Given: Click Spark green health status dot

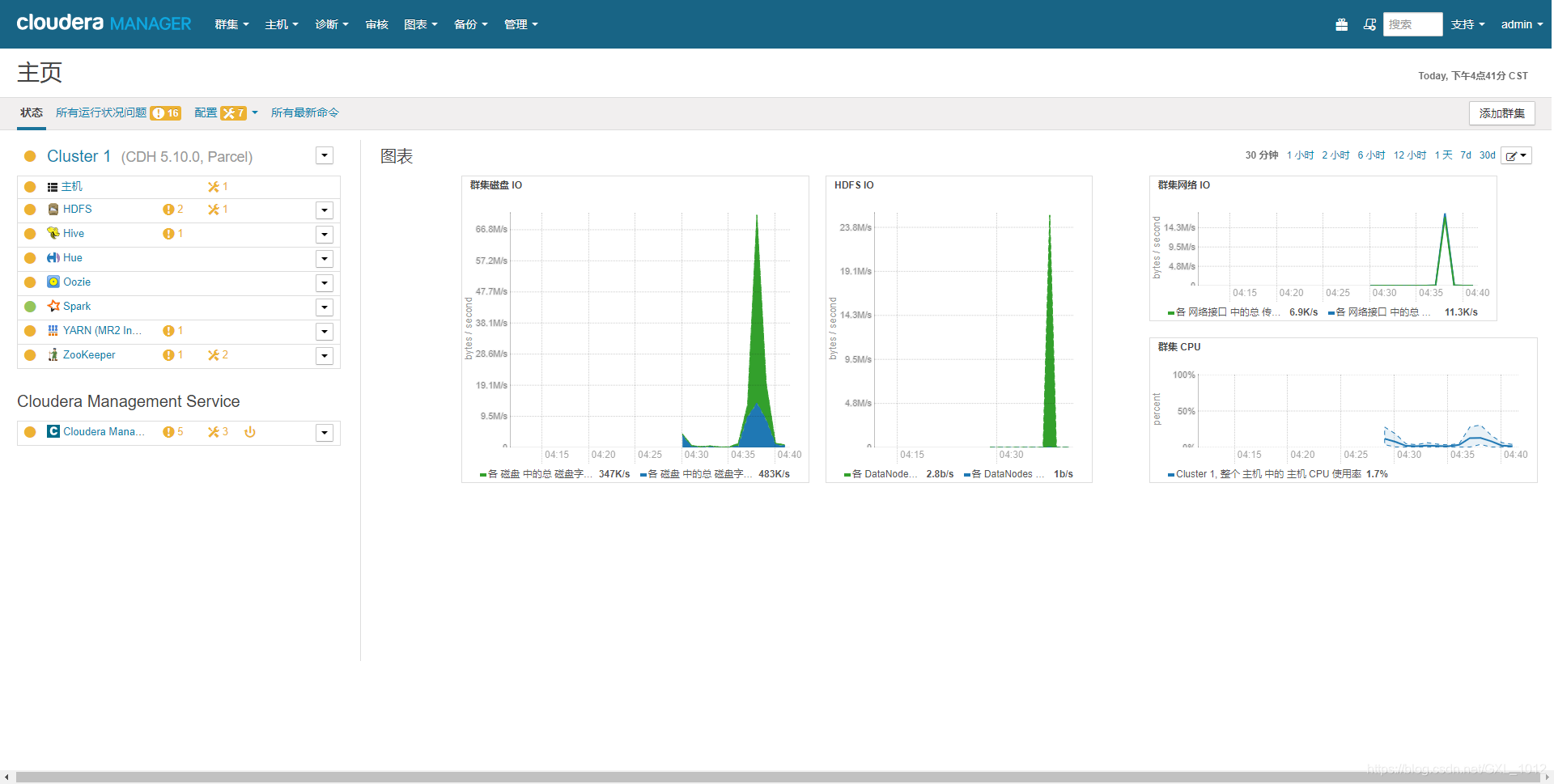Looking at the screenshot, I should coord(30,307).
